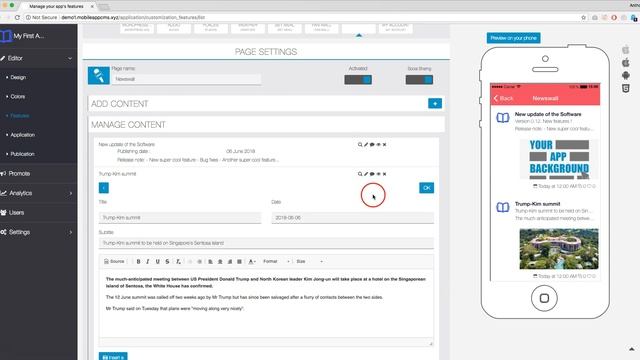The height and width of the screenshot is (360, 640).
Task: Click the scroll-to-top arrow at bottom right
Action: pyautogui.click(x=631, y=349)
